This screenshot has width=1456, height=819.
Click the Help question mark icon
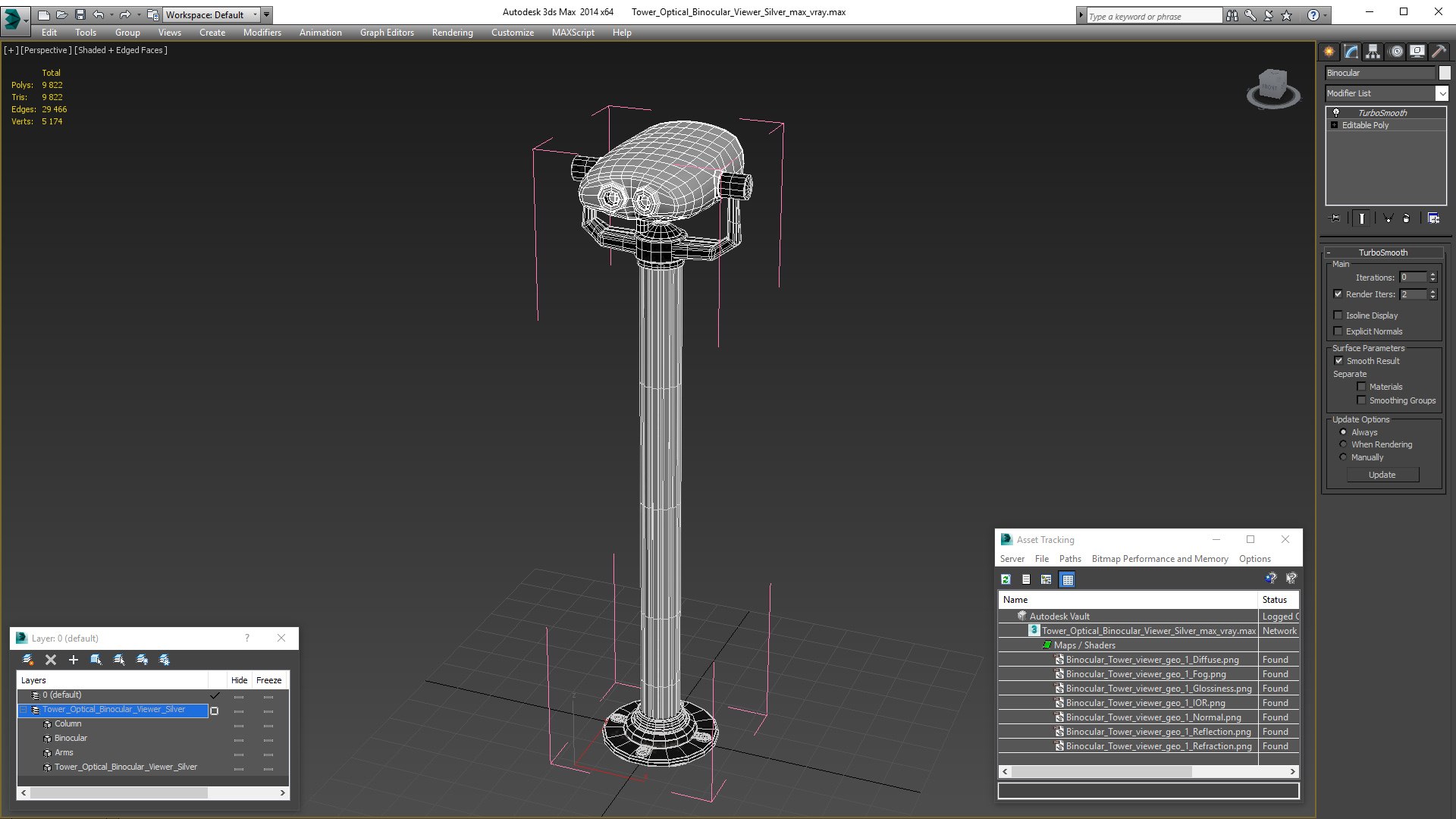(x=1313, y=15)
